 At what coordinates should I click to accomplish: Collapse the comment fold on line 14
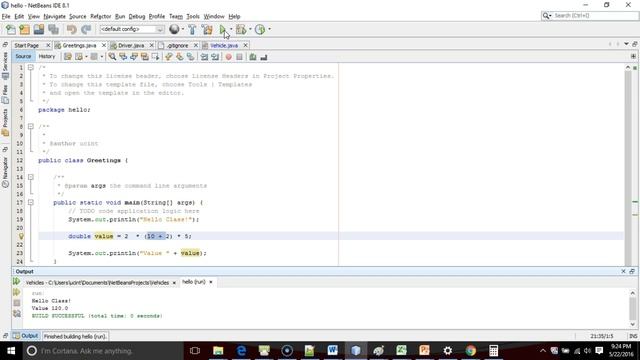[x=31, y=177]
